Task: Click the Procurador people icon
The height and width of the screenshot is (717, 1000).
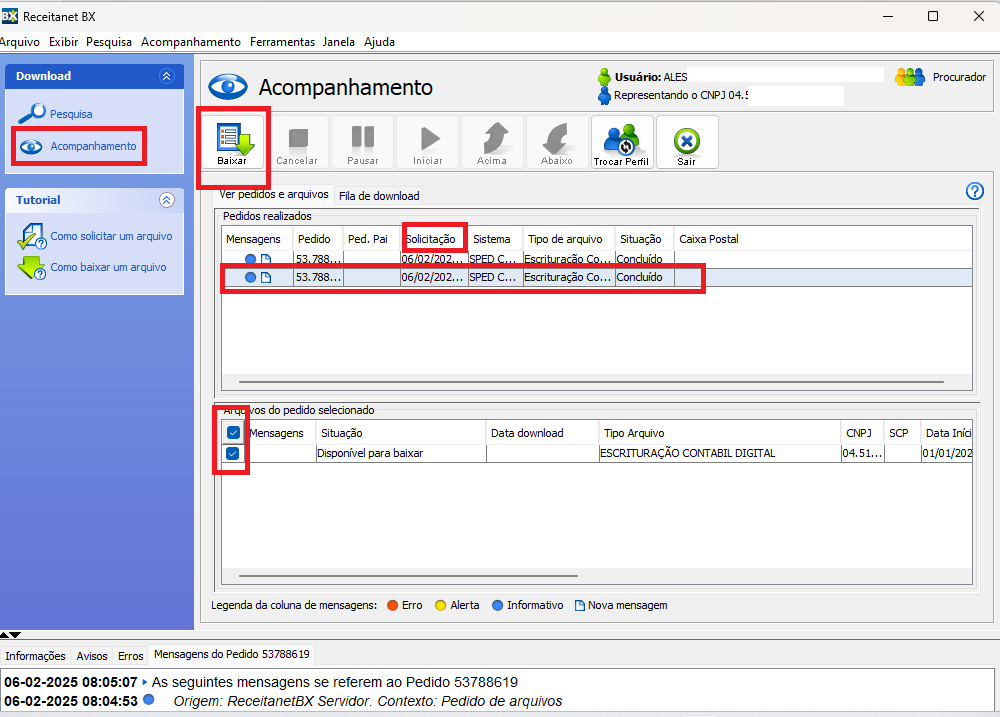Action: tap(910, 77)
